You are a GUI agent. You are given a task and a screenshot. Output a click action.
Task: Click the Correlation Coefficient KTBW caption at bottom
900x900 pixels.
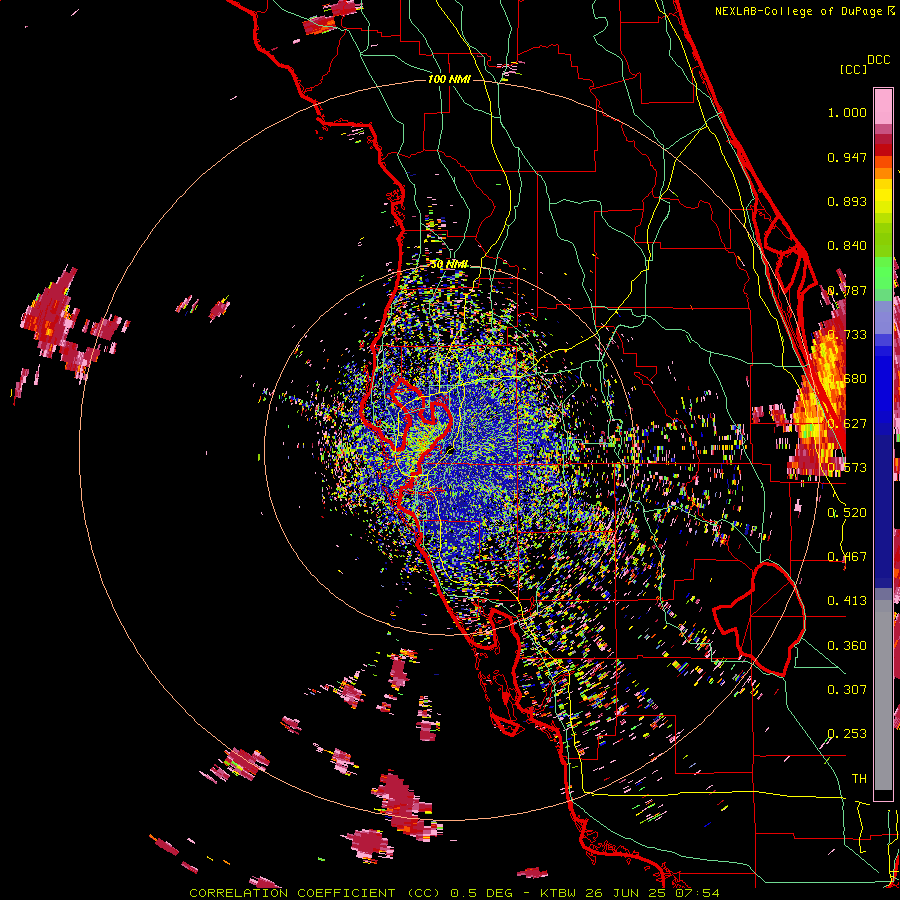click(454, 893)
